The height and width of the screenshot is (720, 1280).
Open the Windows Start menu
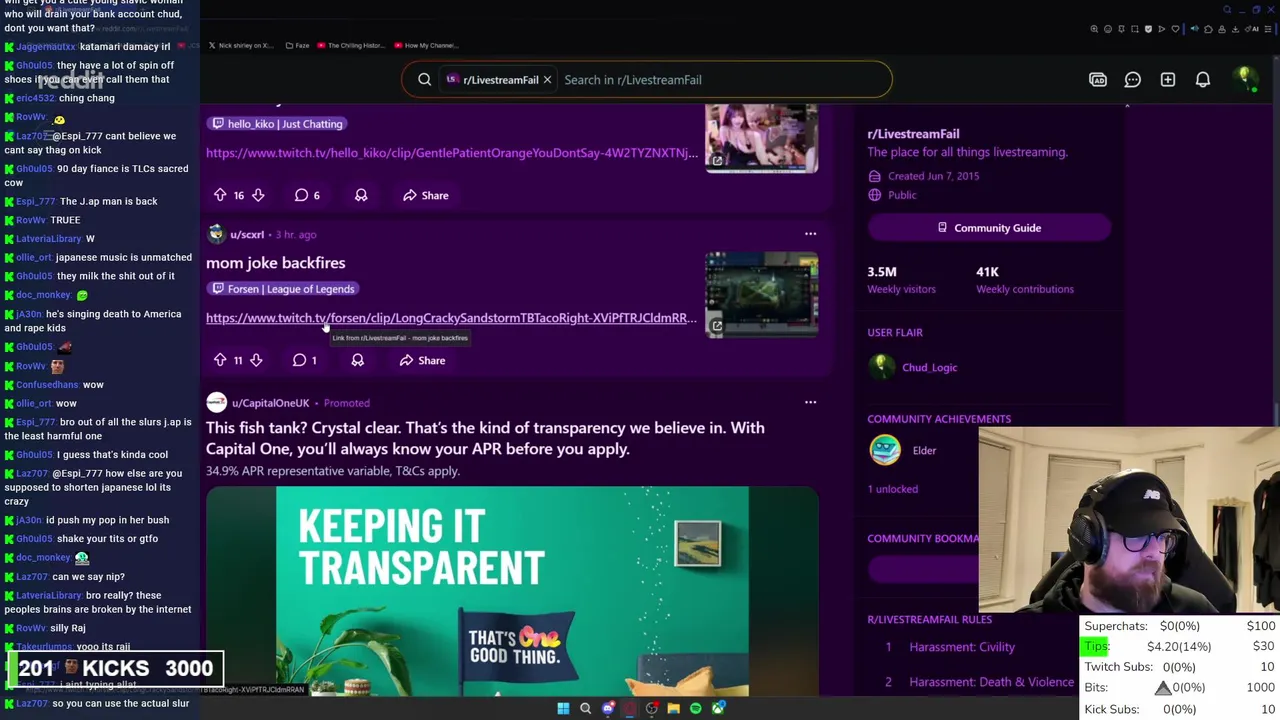[x=563, y=708]
